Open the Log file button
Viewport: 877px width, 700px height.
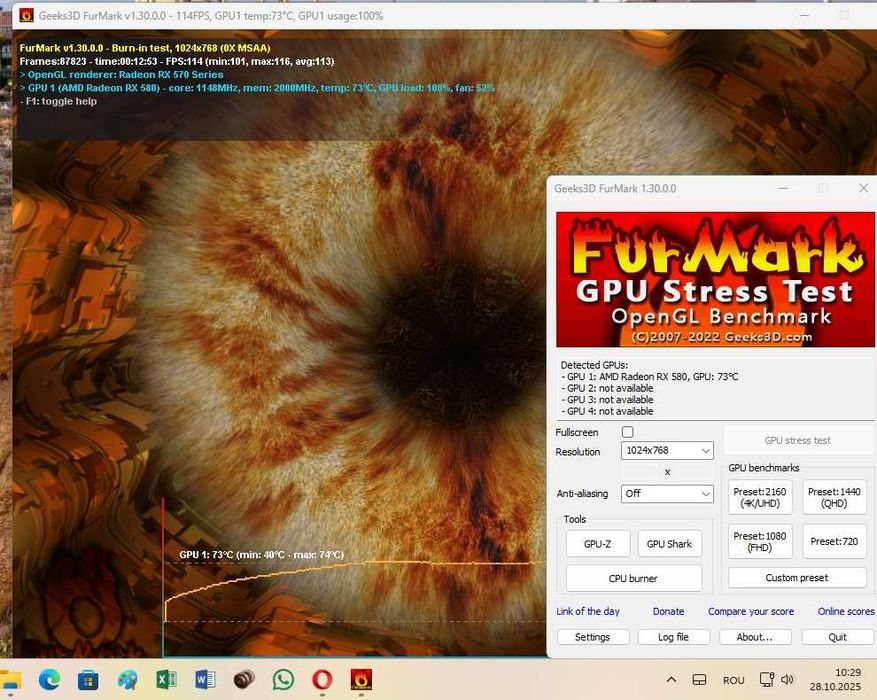pos(673,637)
